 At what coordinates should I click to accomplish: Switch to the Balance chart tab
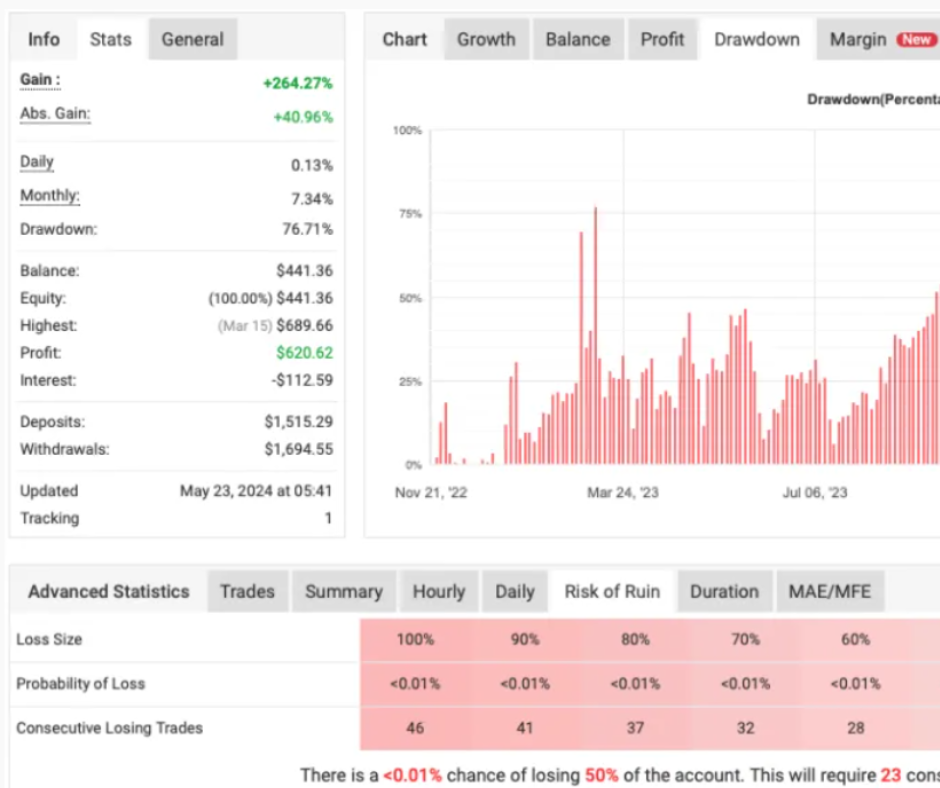pos(577,39)
